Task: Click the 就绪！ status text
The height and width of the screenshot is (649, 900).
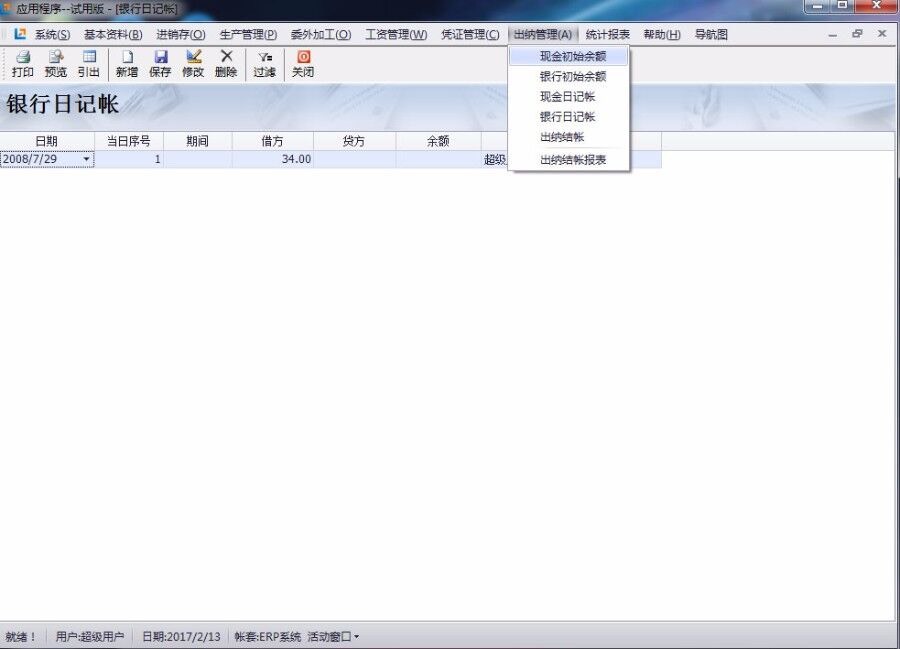Action: pos(21,636)
